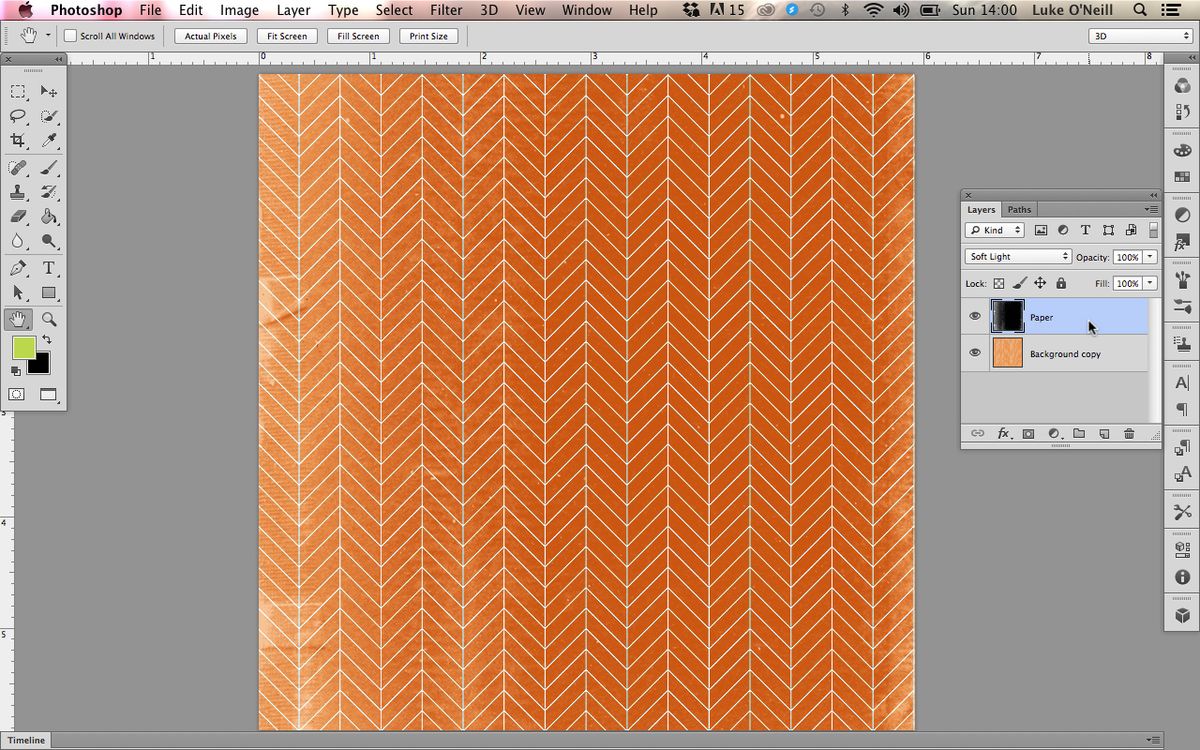The image size is (1200, 750).
Task: Click the Fit Screen button
Action: (x=286, y=35)
